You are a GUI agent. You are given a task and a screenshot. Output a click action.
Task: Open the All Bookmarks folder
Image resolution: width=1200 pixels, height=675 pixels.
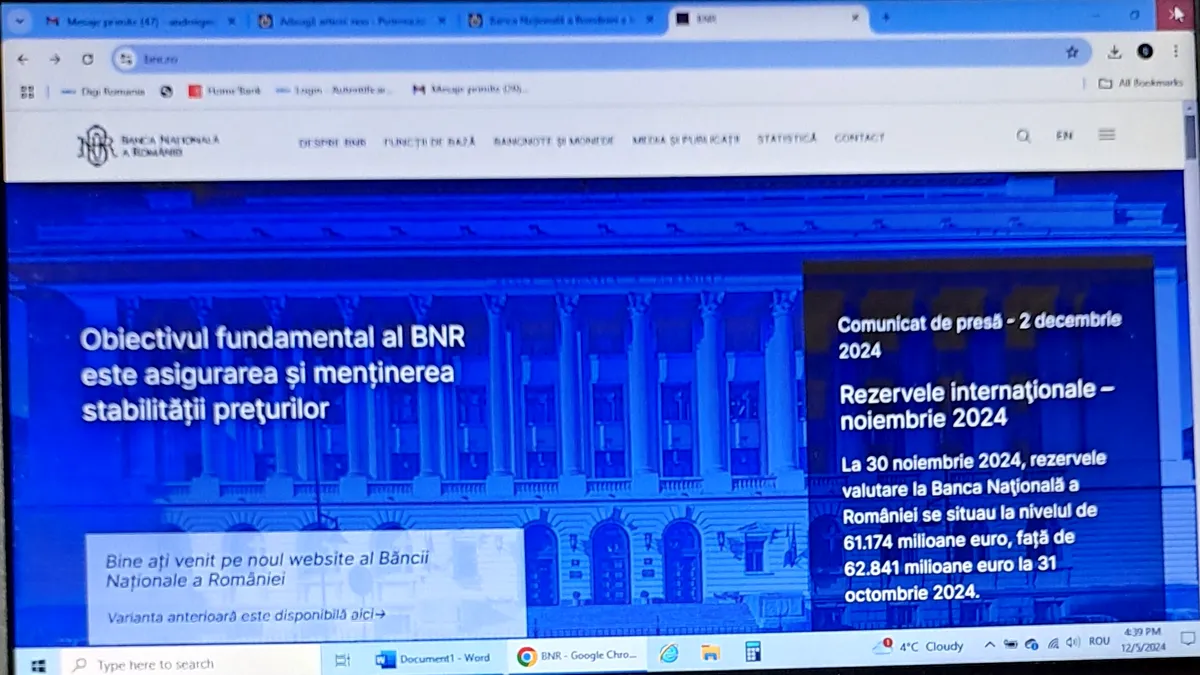1141,83
